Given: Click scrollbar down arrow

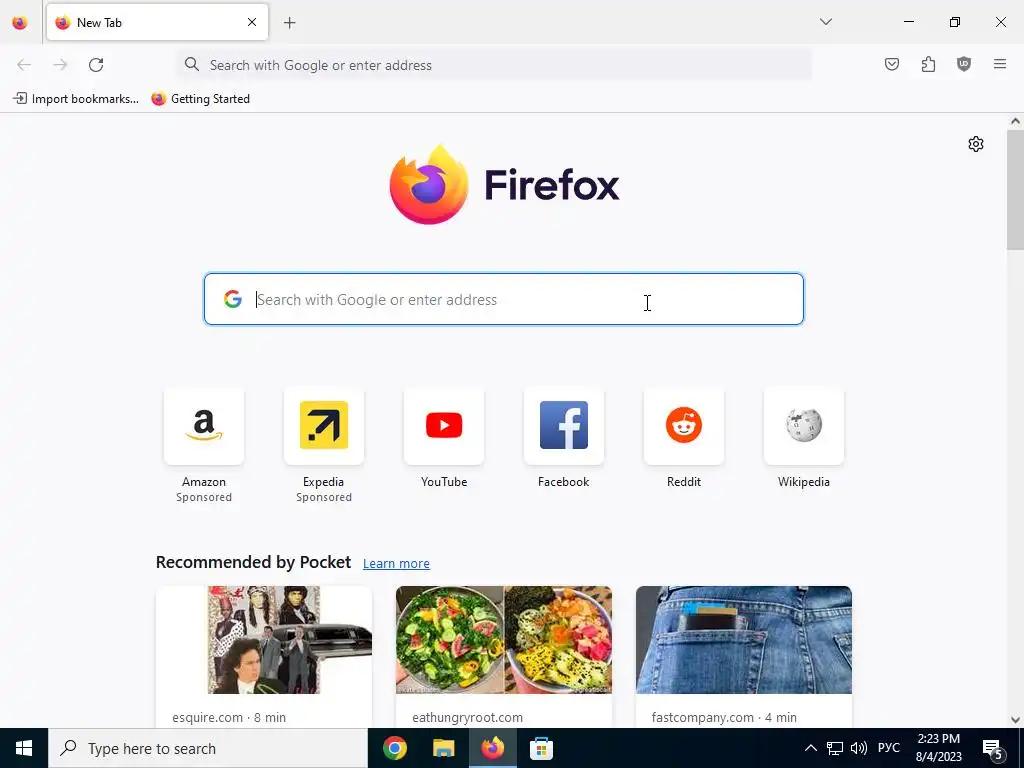Looking at the screenshot, I should [1015, 720].
